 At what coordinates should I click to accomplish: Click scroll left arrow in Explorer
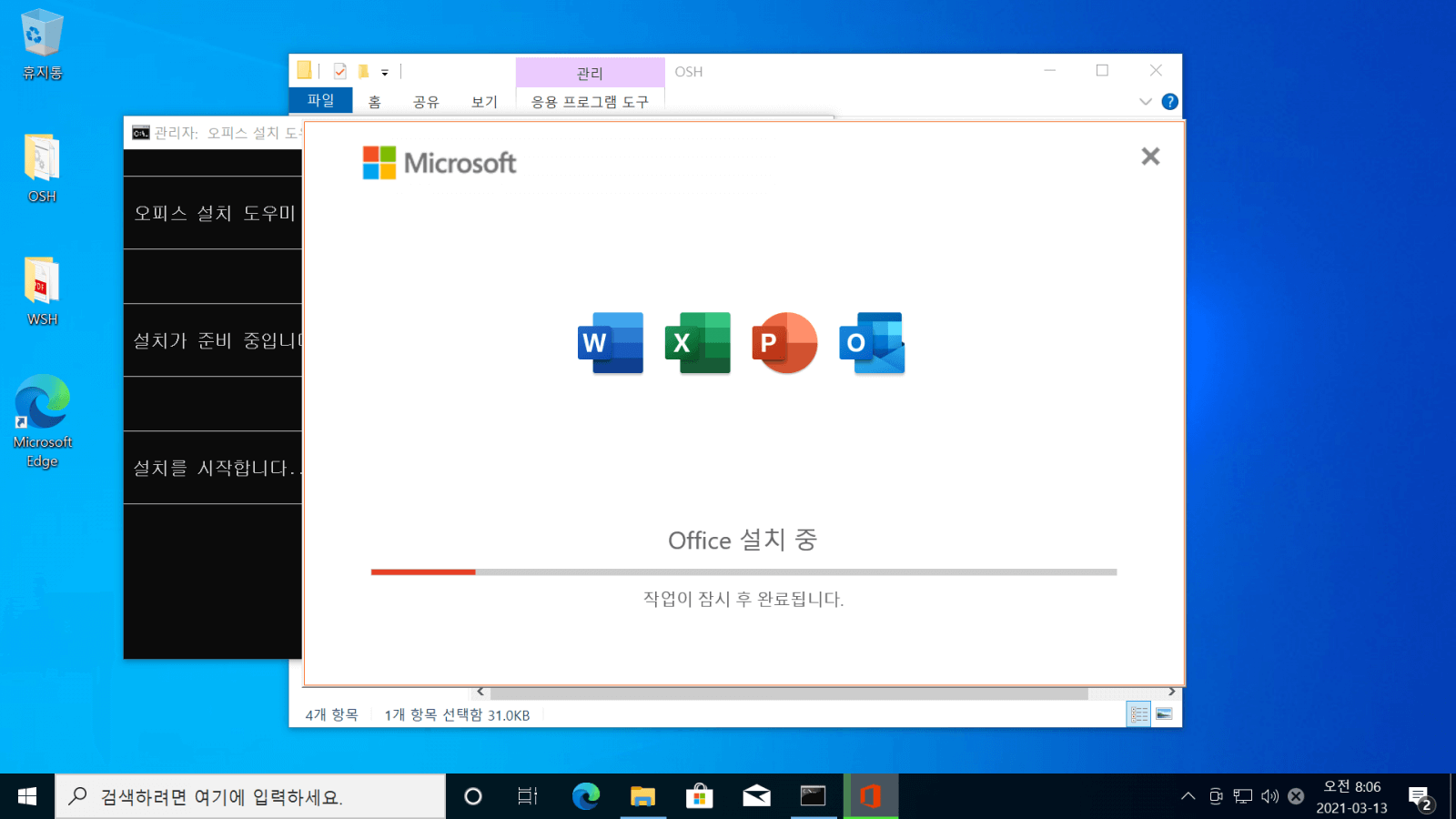point(480,693)
